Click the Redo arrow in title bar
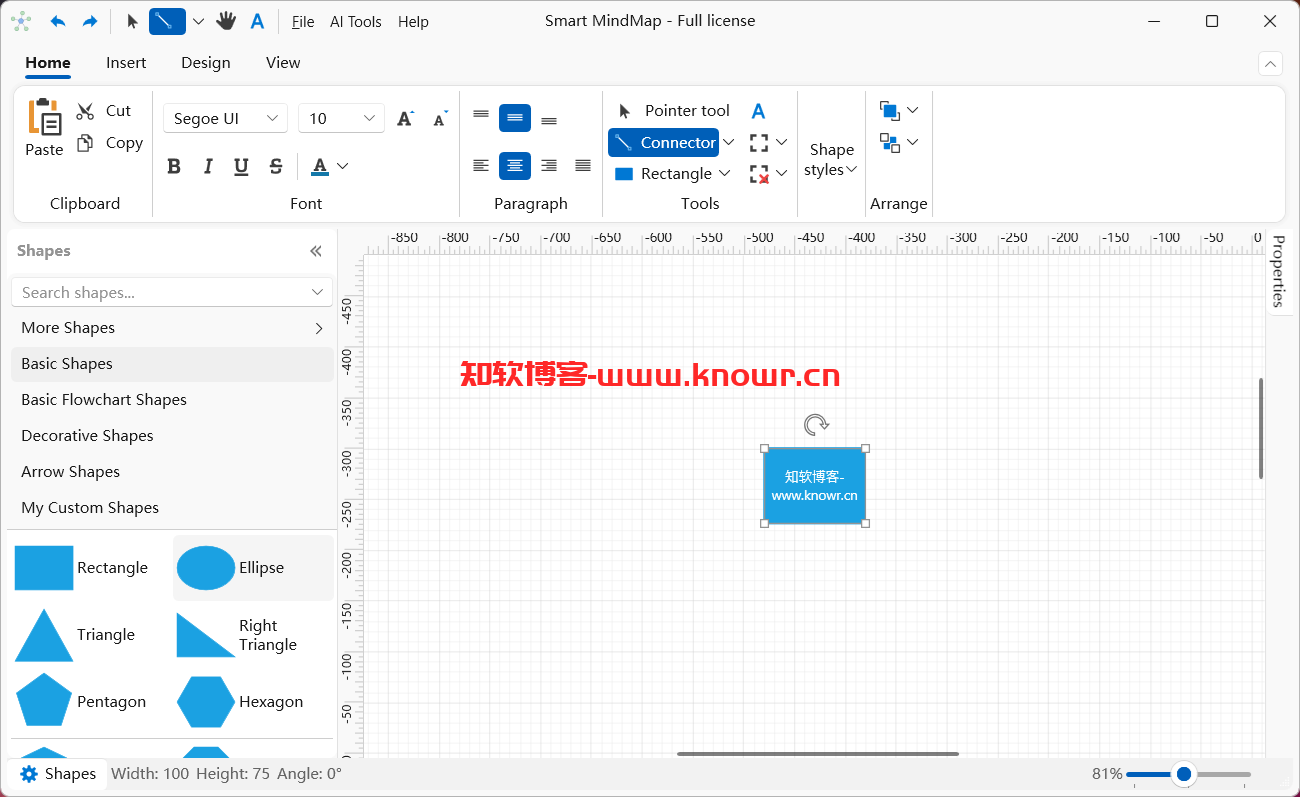 tap(90, 21)
